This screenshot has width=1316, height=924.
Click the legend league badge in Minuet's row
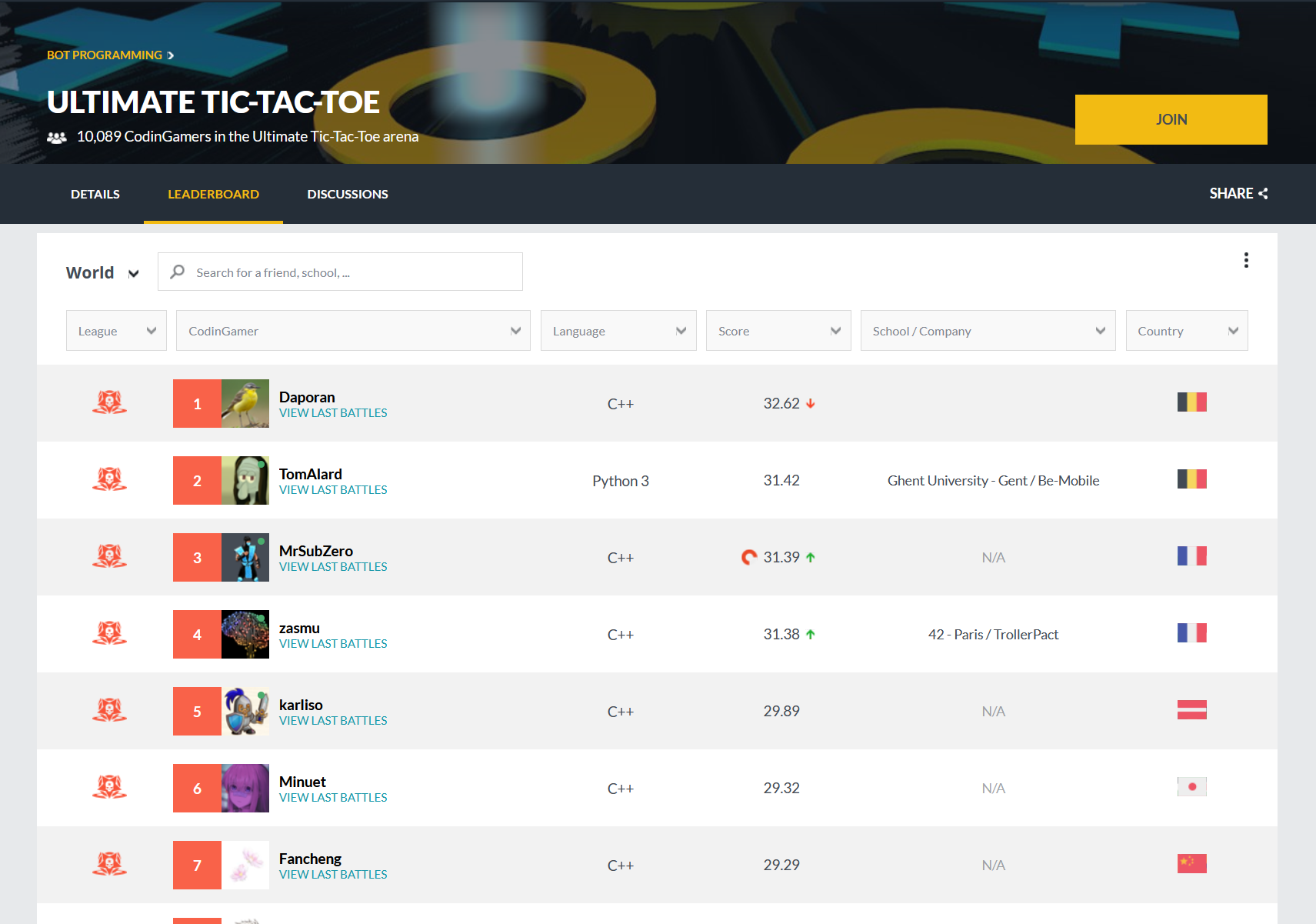[110, 787]
